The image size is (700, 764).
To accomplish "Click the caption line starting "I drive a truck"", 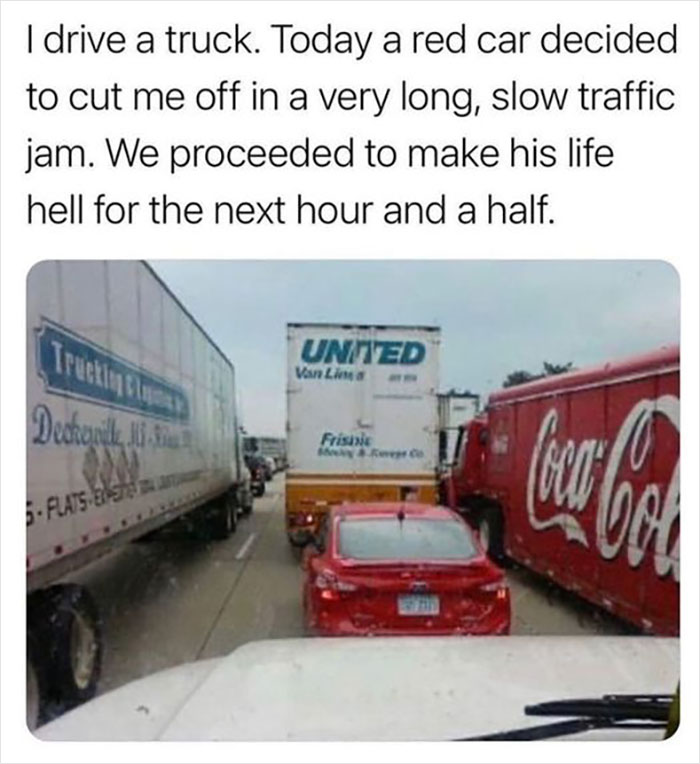I will [352, 42].
